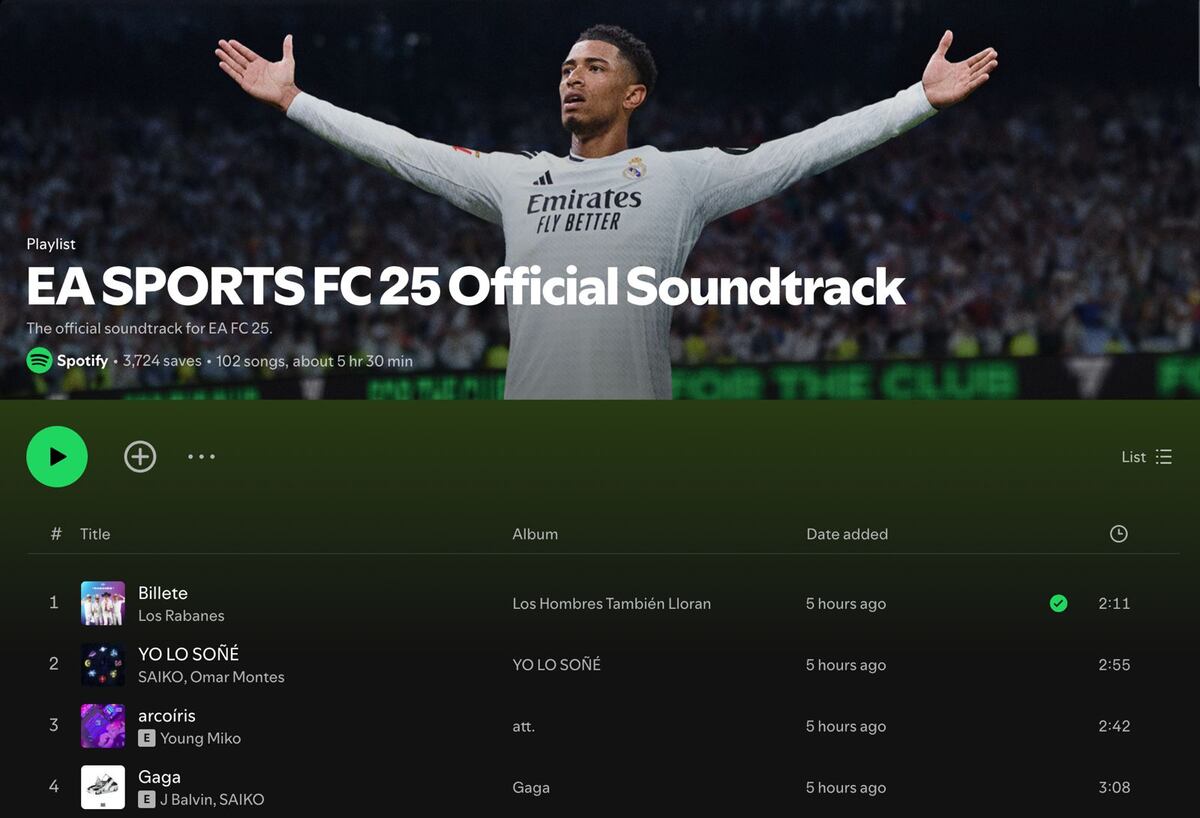The height and width of the screenshot is (818, 1200).
Task: Select the track Gaga in the list
Action: point(158,776)
